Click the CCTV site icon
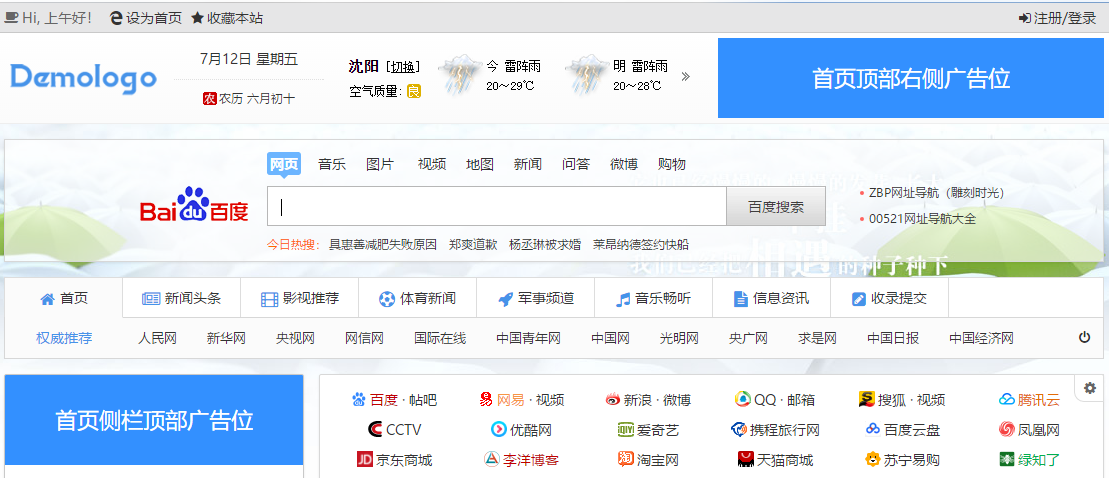 click(375, 430)
